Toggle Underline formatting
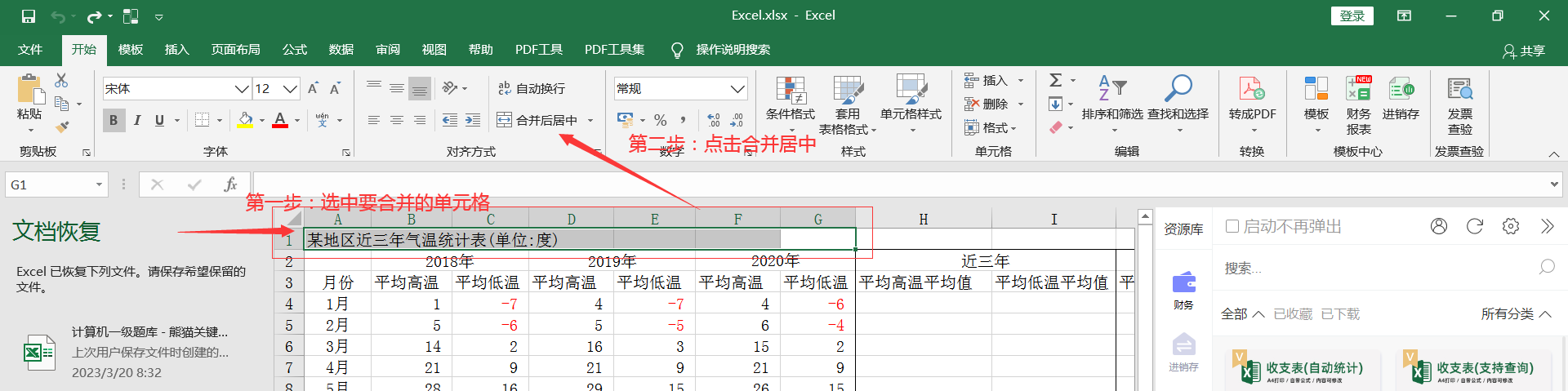 159,120
